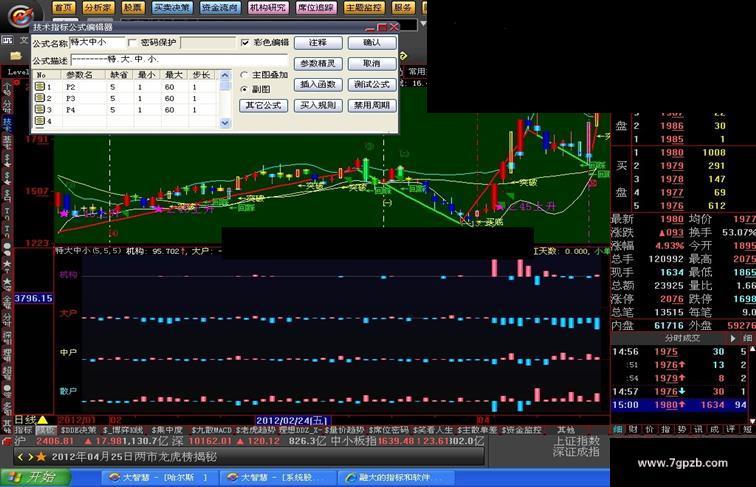Click the 细 detail icon beside 分时成交 header
Image resolution: width=756 pixels, height=487 pixels.
point(748,338)
